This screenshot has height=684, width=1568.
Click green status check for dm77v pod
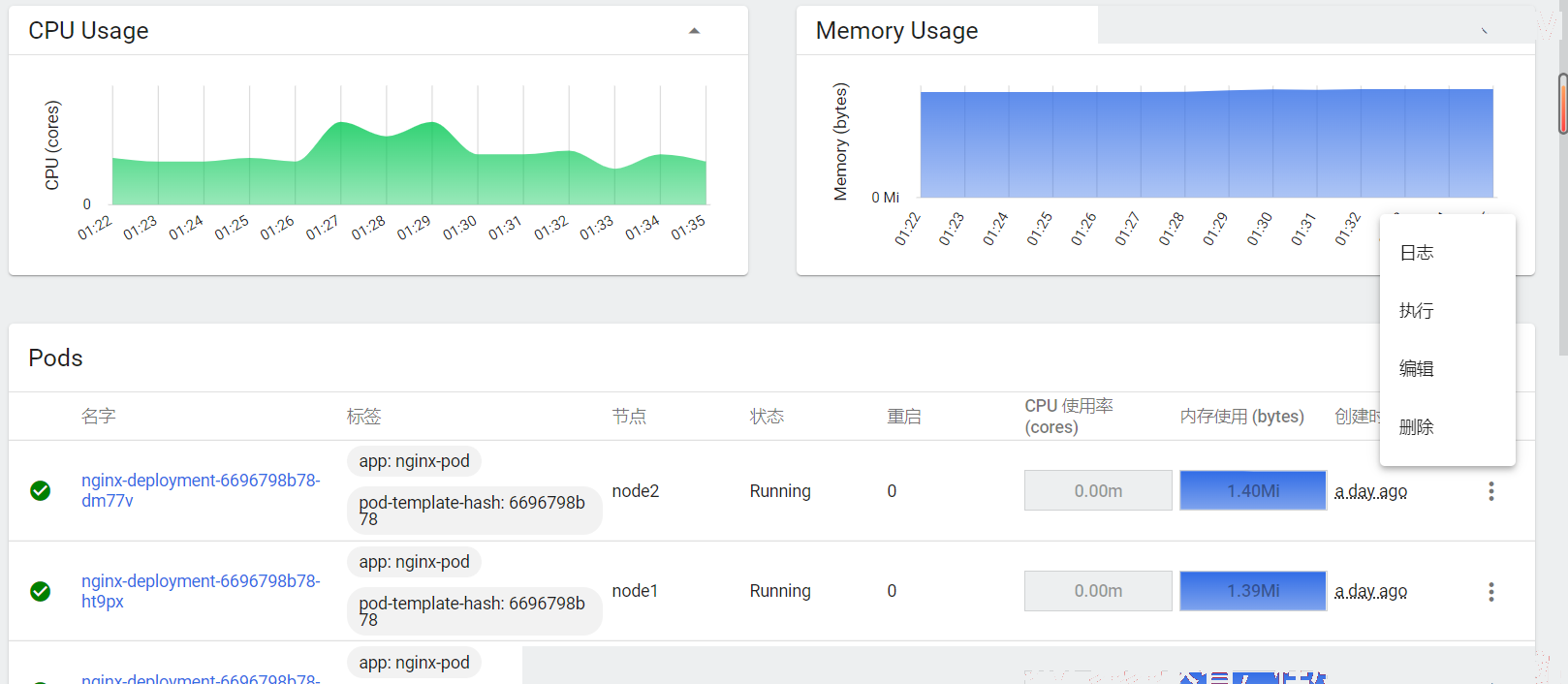tap(41, 490)
